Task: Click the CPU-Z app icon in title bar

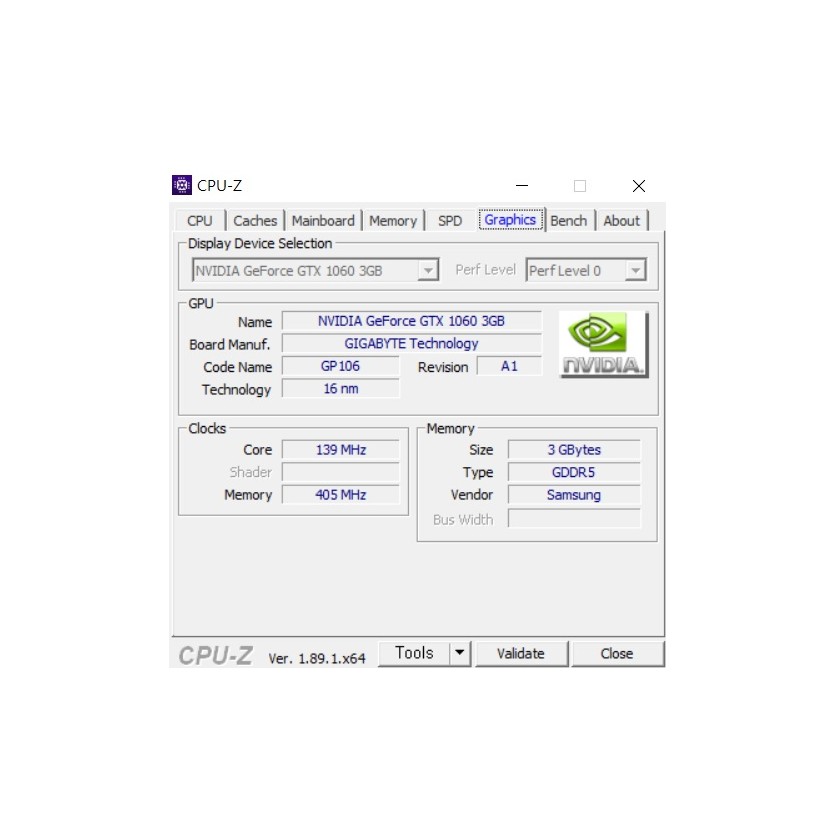Action: point(182,185)
